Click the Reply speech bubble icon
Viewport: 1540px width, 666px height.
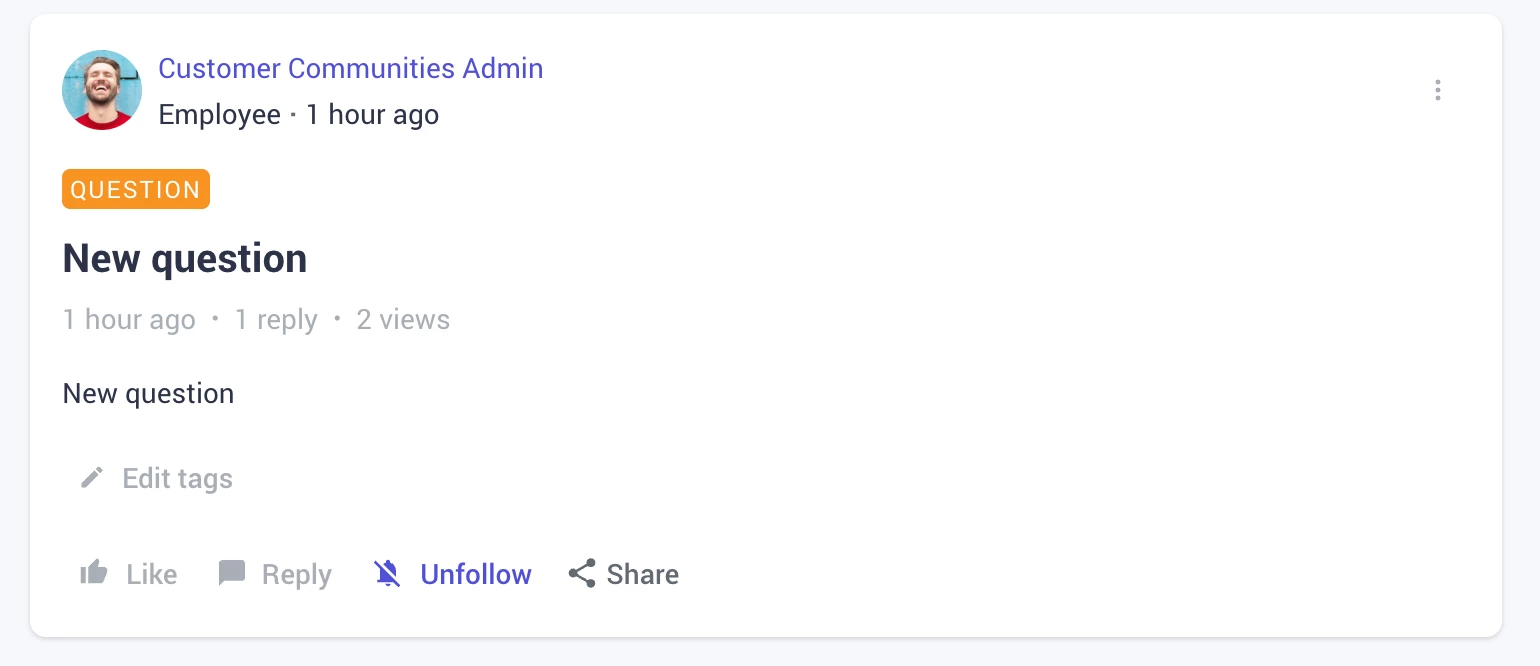click(x=232, y=573)
